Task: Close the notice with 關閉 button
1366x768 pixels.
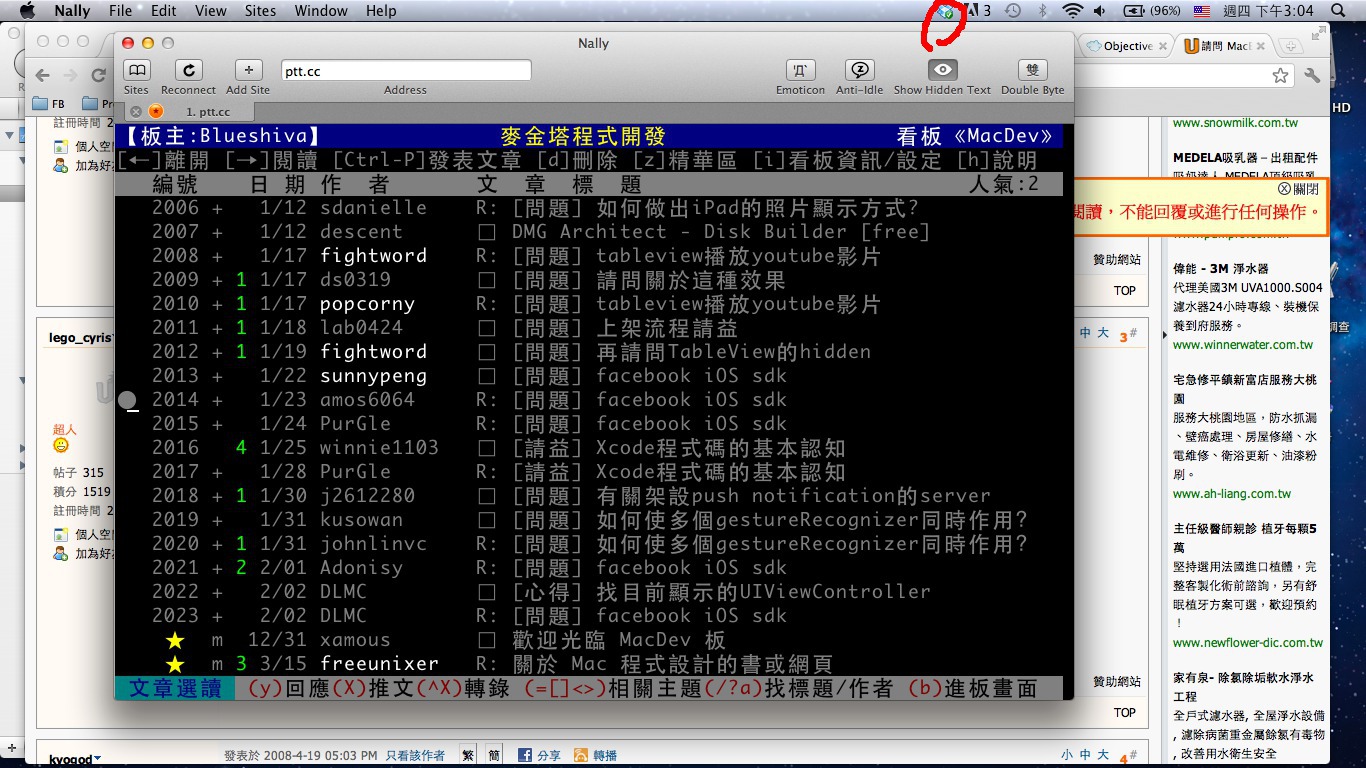Action: 1298,189
